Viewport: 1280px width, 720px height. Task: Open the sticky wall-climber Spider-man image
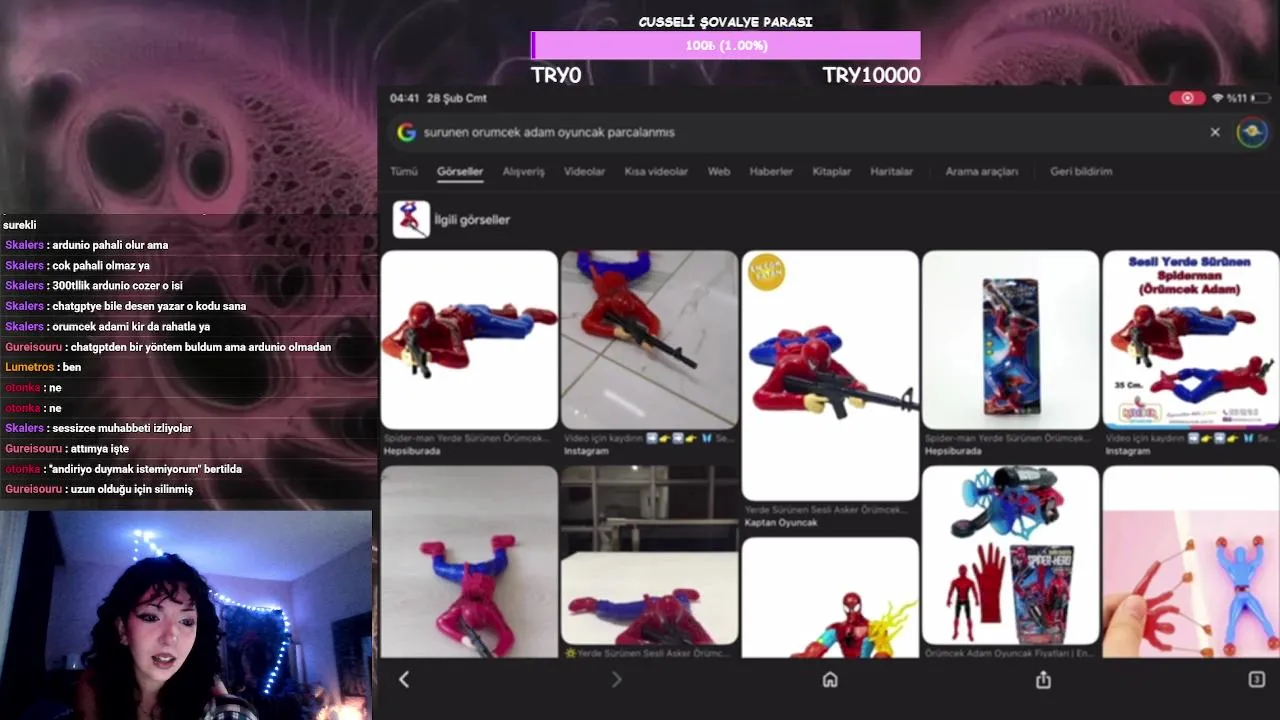1190,561
